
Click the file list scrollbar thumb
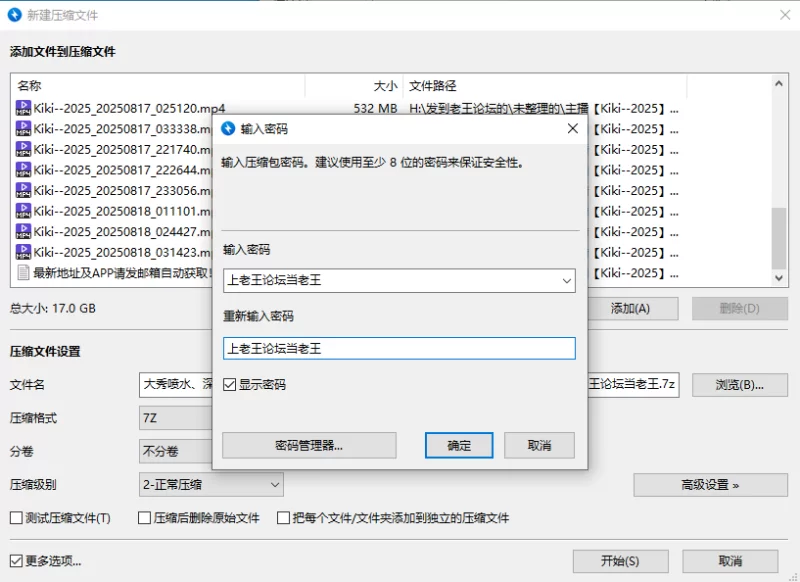(779, 238)
